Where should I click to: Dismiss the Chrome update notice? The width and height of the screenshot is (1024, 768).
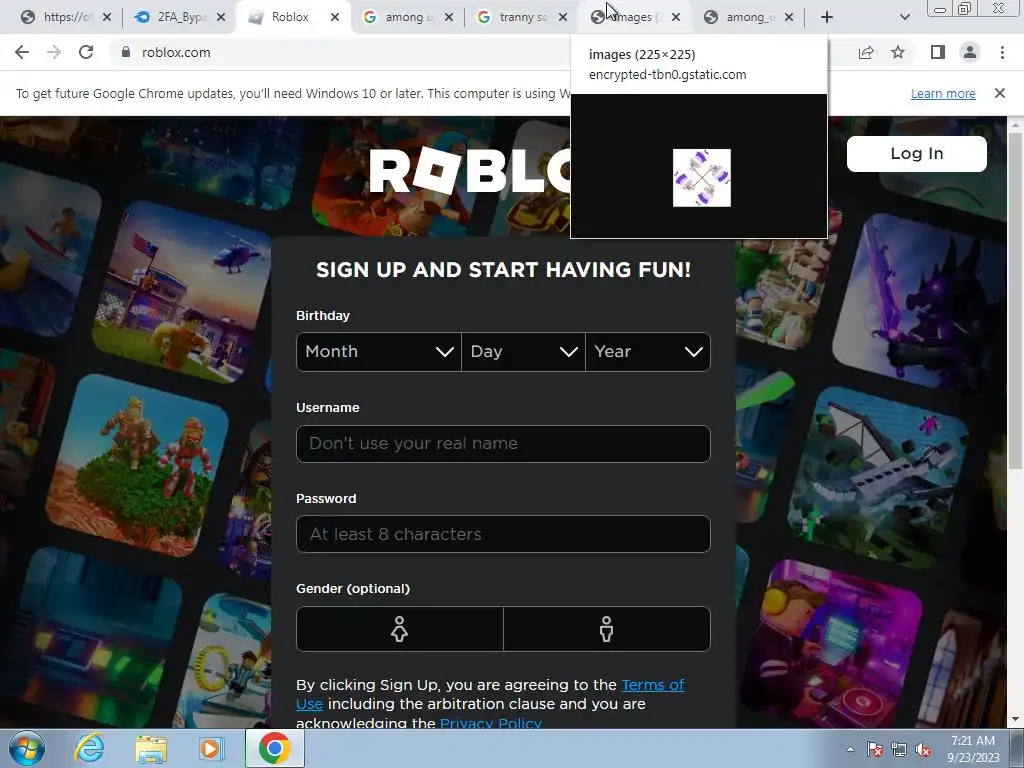[999, 93]
